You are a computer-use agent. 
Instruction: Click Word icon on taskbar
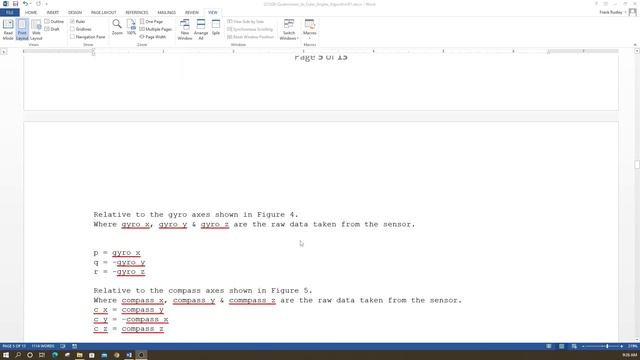[x=129, y=355]
